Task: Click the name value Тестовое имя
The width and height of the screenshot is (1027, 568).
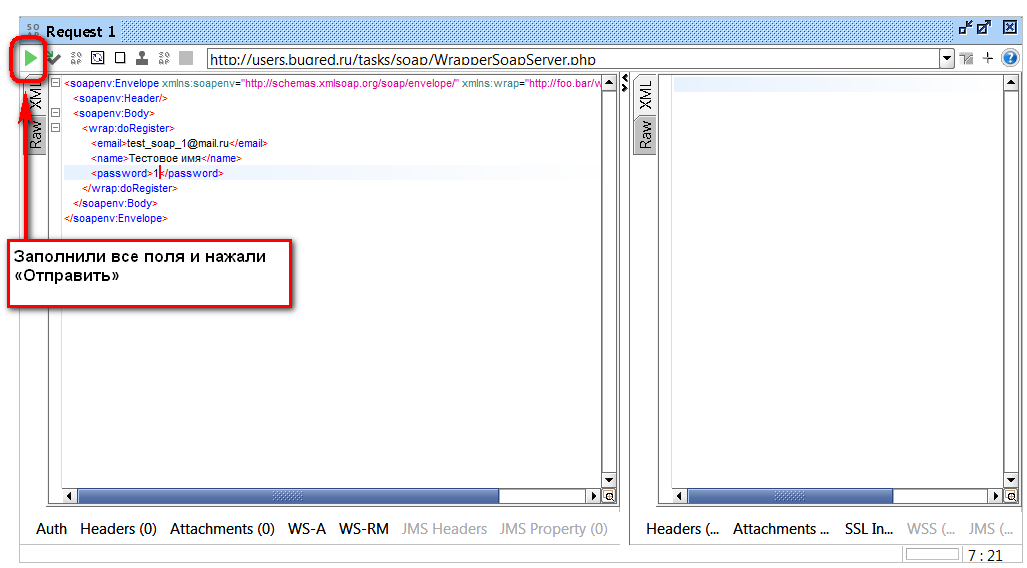Action: (164, 158)
